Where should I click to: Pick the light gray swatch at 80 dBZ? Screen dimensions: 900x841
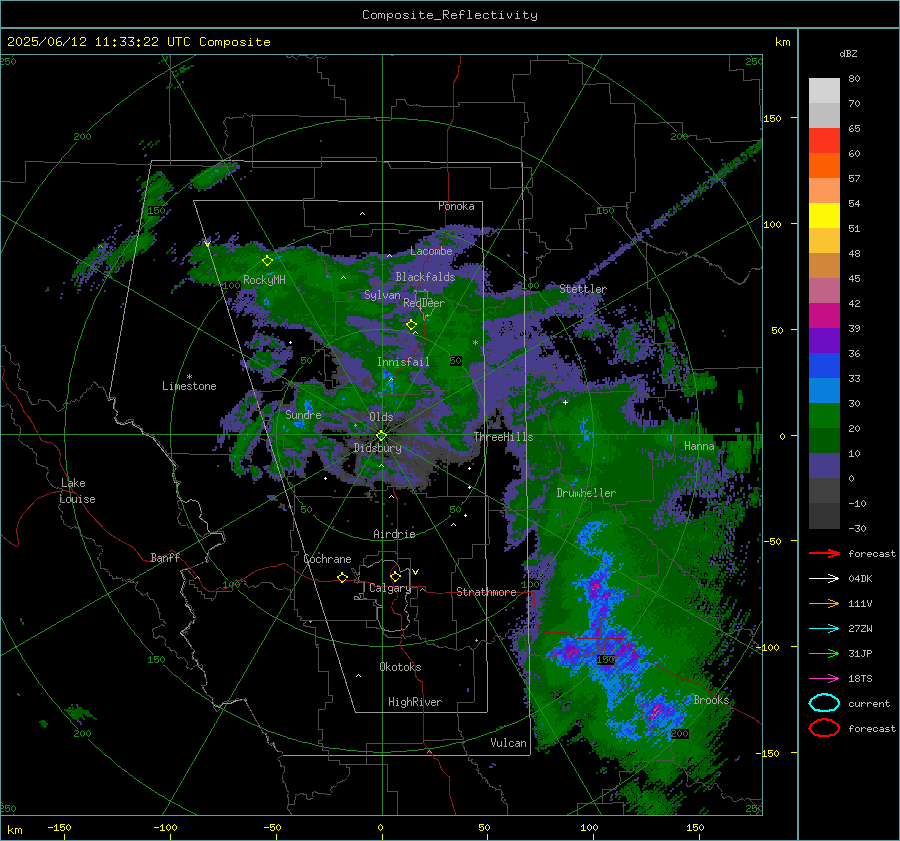(x=824, y=91)
